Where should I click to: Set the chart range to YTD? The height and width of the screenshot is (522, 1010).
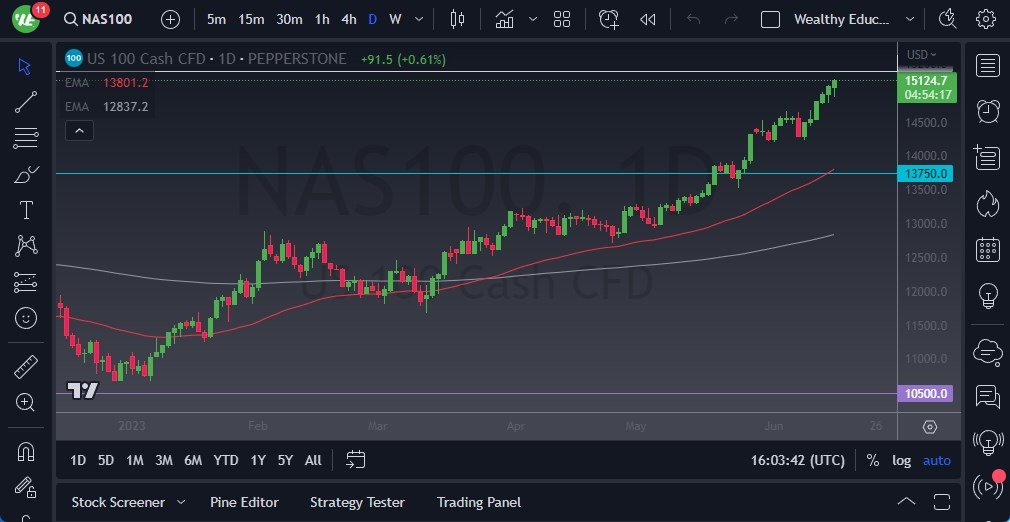(226, 460)
